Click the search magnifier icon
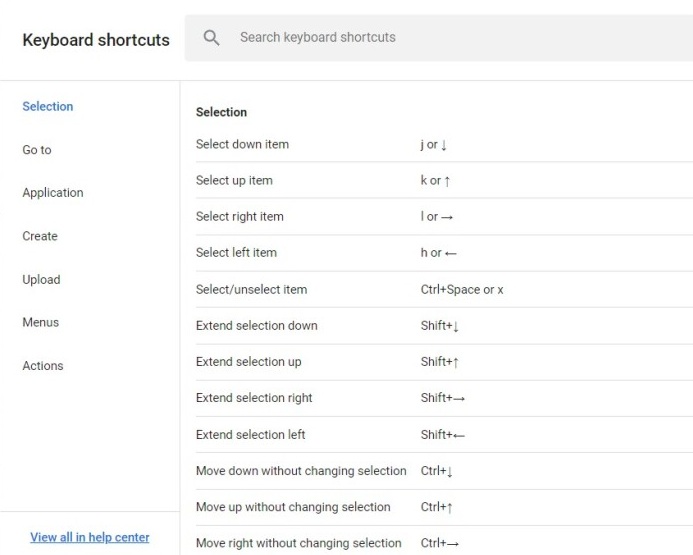Viewport: 693px width, 555px height. pos(211,38)
